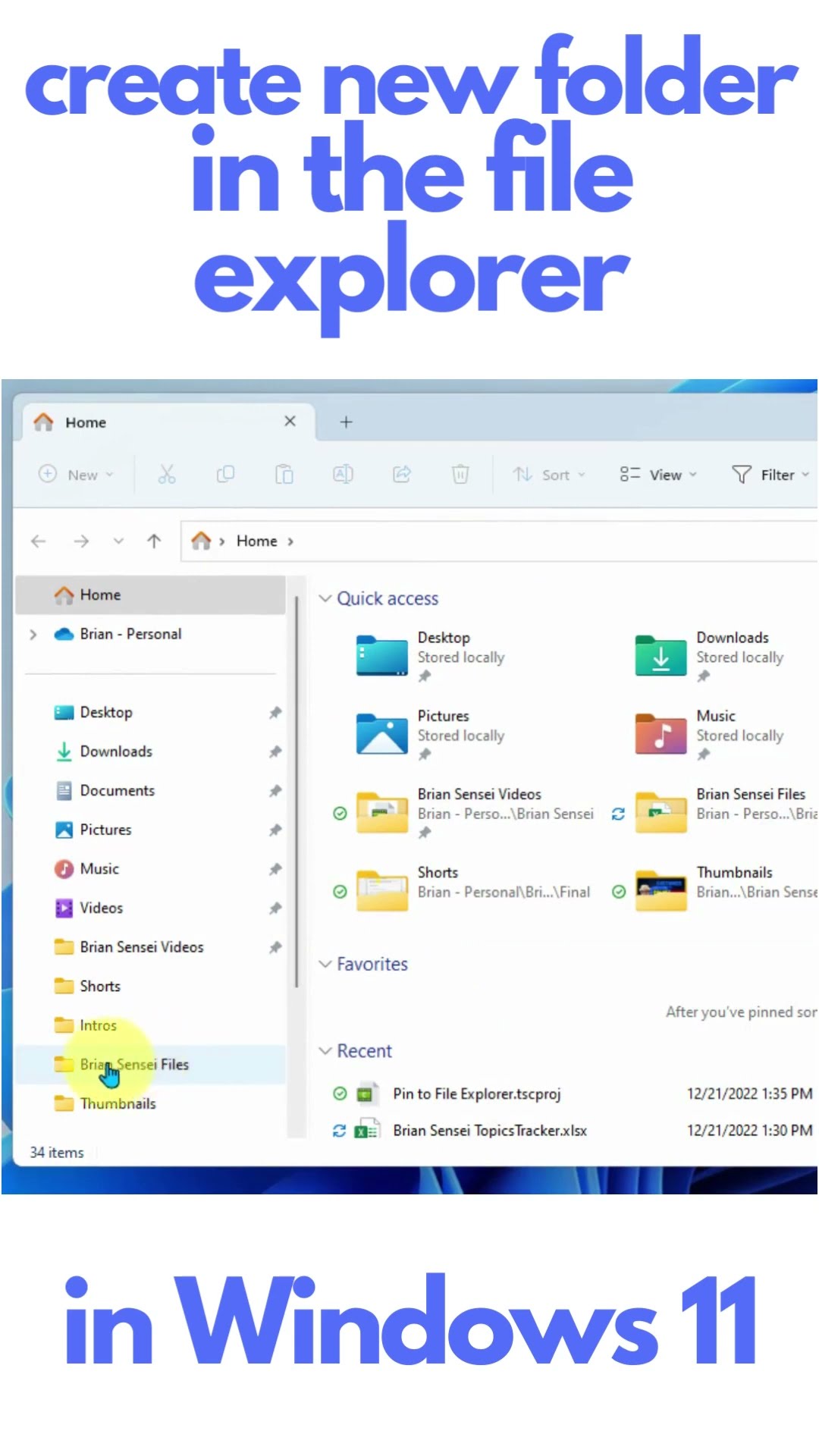
Task: Click the Rename icon in toolbar
Action: (x=343, y=475)
